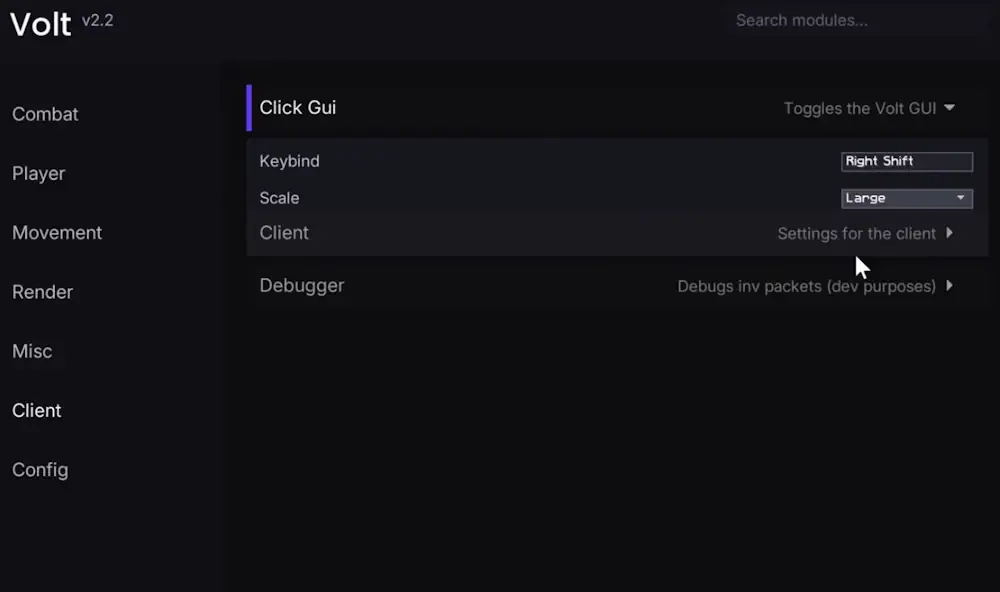
Task: Open the Combat category
Action: pyautogui.click(x=45, y=114)
